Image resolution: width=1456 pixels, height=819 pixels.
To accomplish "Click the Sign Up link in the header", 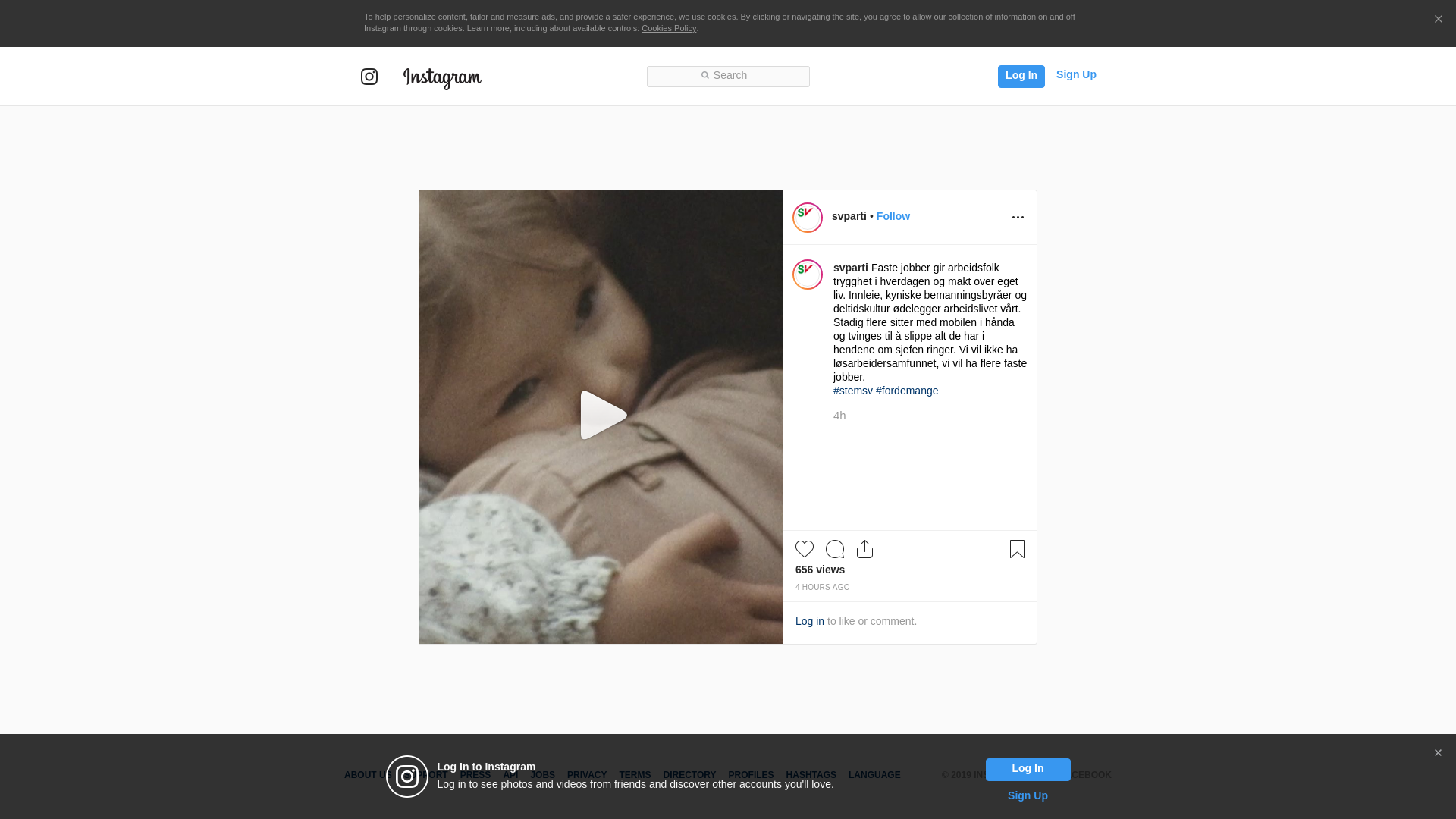I will pos(1076,74).
